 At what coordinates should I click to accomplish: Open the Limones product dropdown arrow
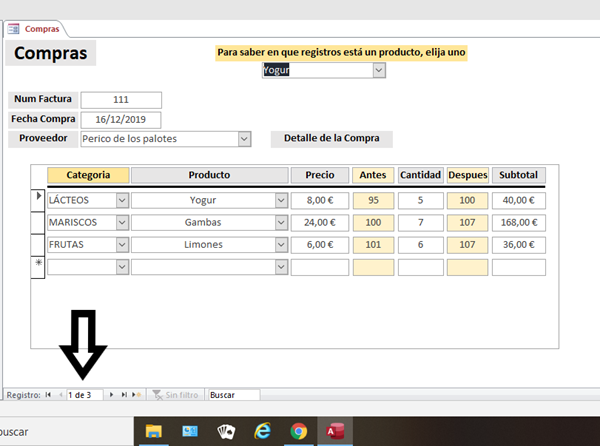tap(281, 245)
